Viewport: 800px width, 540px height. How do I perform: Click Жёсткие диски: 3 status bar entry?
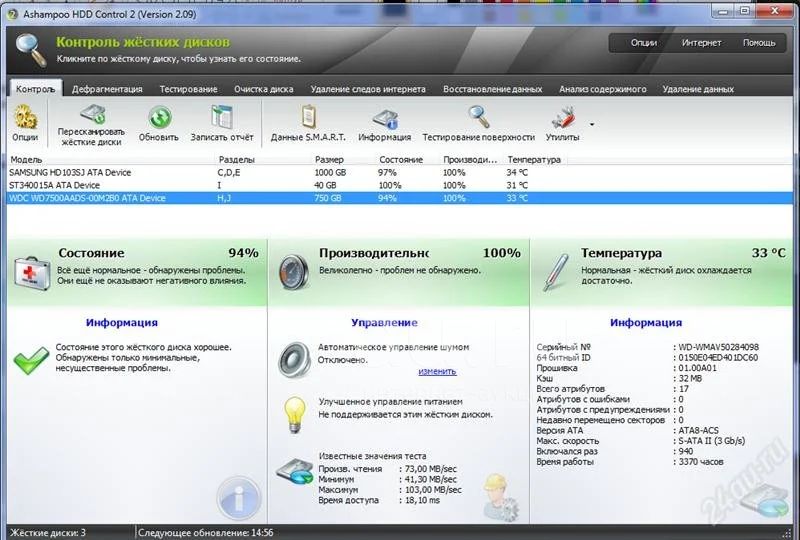pos(48,533)
